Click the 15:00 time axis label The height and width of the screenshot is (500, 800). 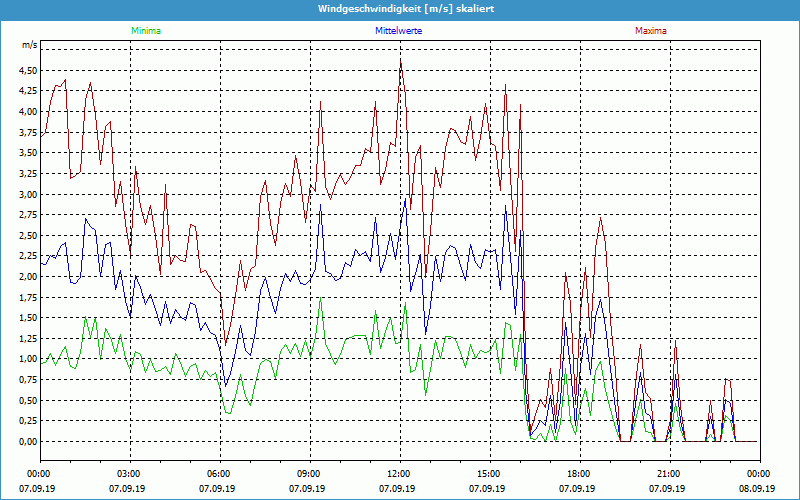[489, 474]
